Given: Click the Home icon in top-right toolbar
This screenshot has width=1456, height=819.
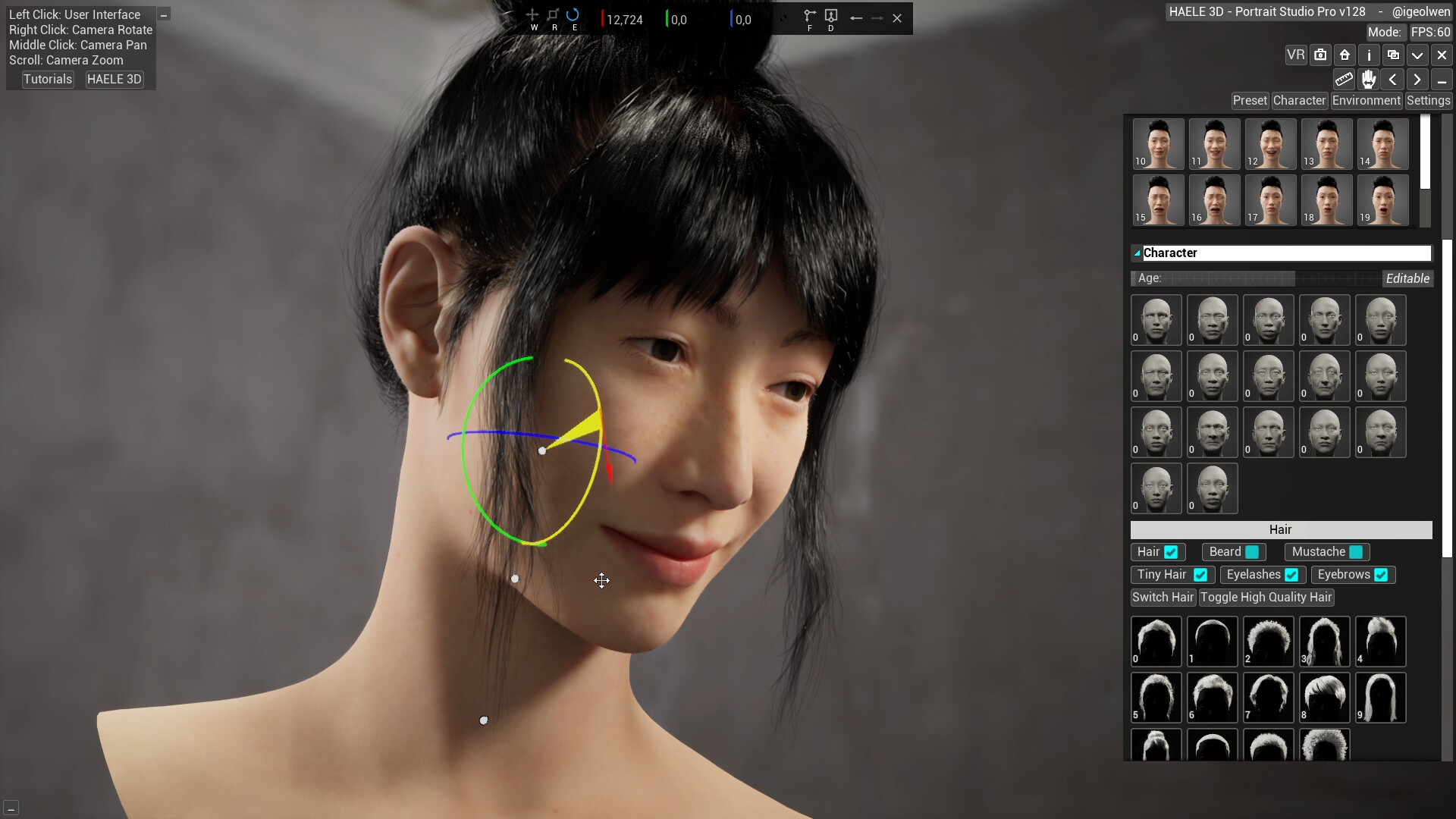Looking at the screenshot, I should click(1344, 55).
